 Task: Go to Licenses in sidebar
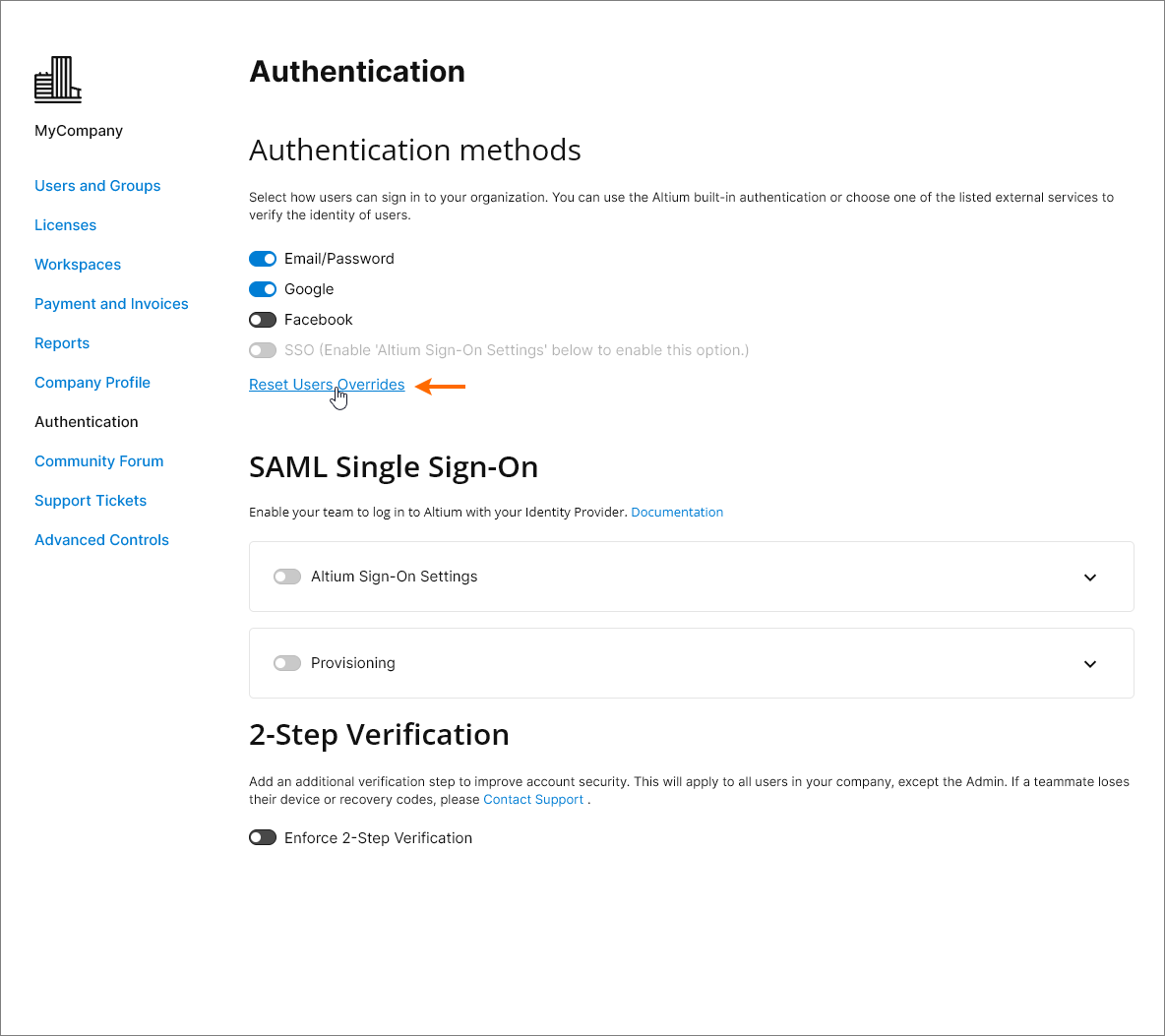click(65, 225)
